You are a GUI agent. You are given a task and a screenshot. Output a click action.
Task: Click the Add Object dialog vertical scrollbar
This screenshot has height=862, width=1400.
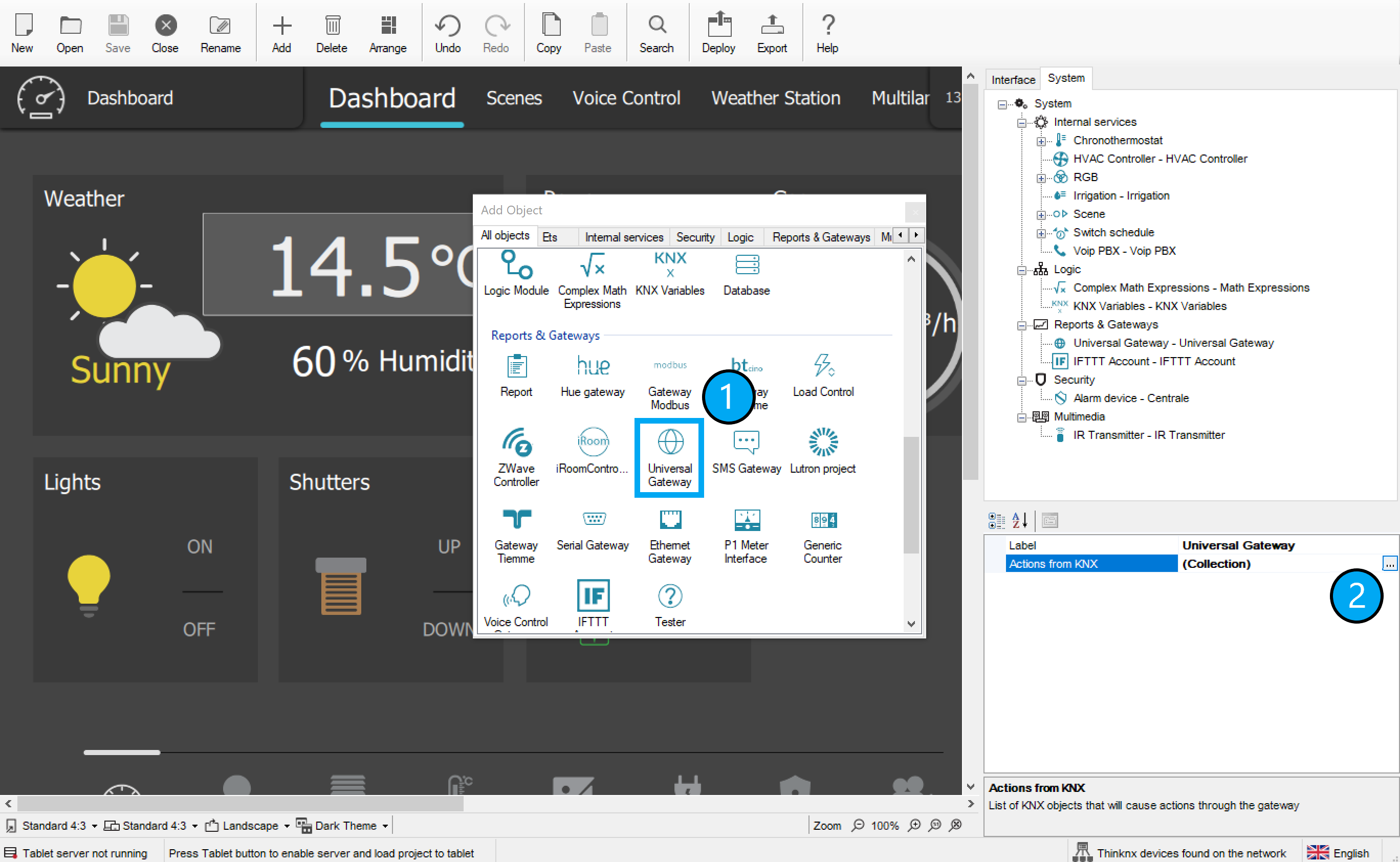pos(911,494)
